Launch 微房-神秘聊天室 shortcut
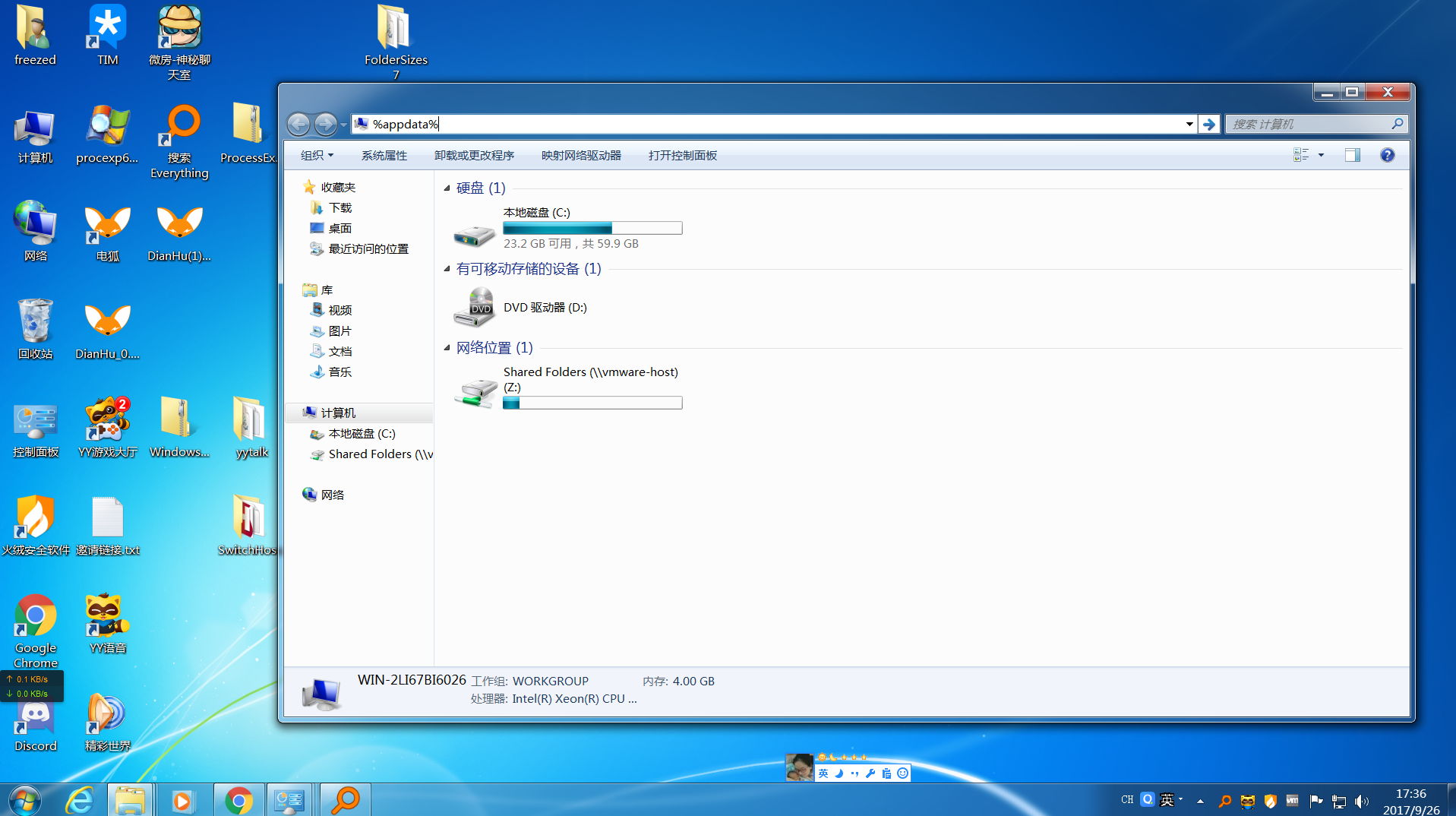Viewport: 1456px width, 816px height. tap(179, 43)
